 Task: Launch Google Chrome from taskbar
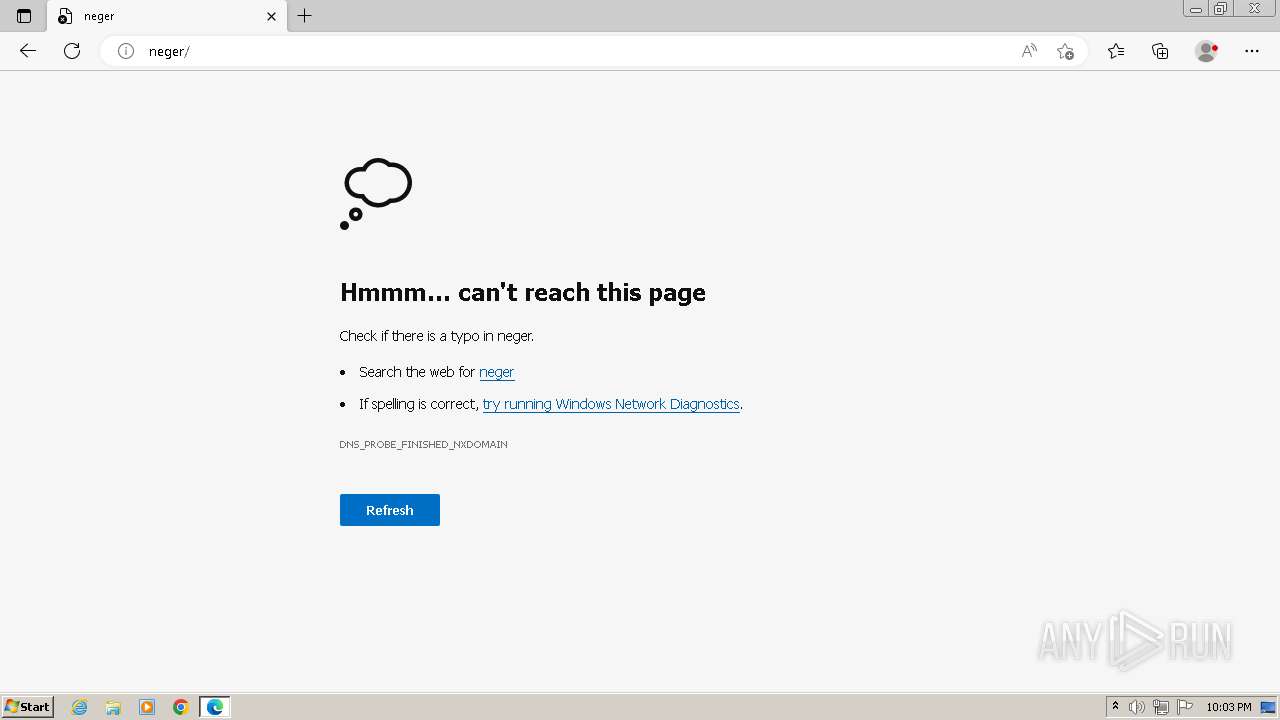tap(181, 707)
